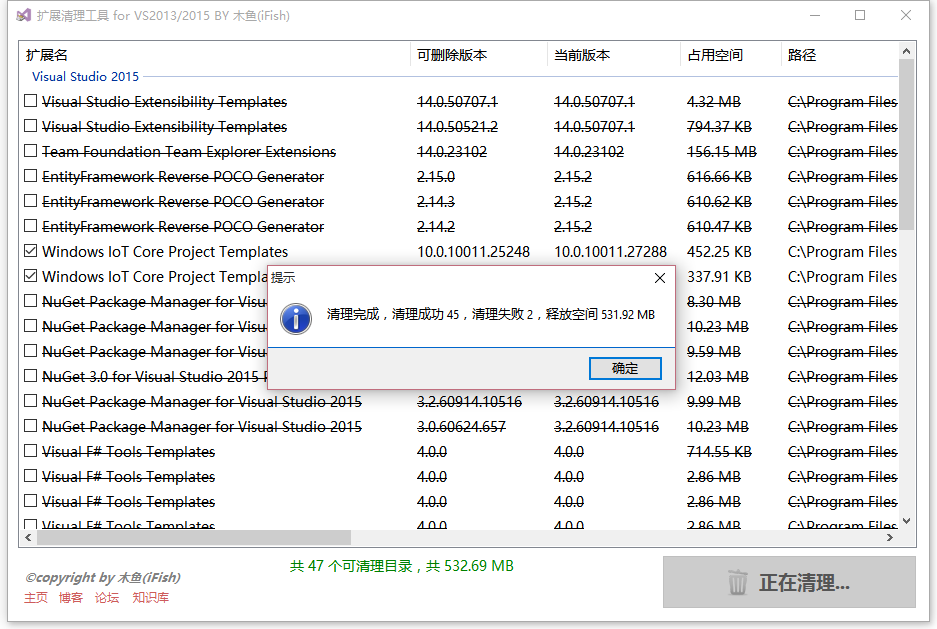Open the 知识库 link
This screenshot has height=629, width=937.
tap(150, 599)
